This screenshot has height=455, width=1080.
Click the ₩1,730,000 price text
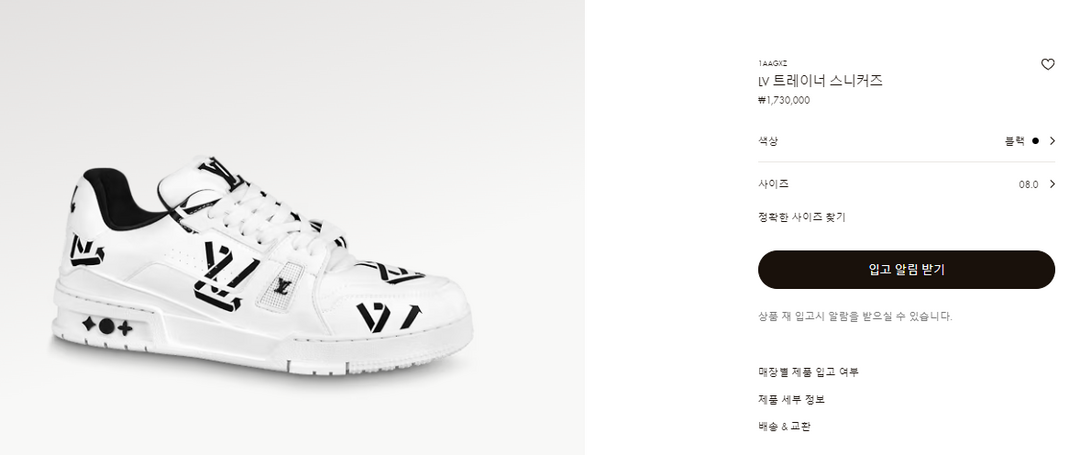point(784,100)
